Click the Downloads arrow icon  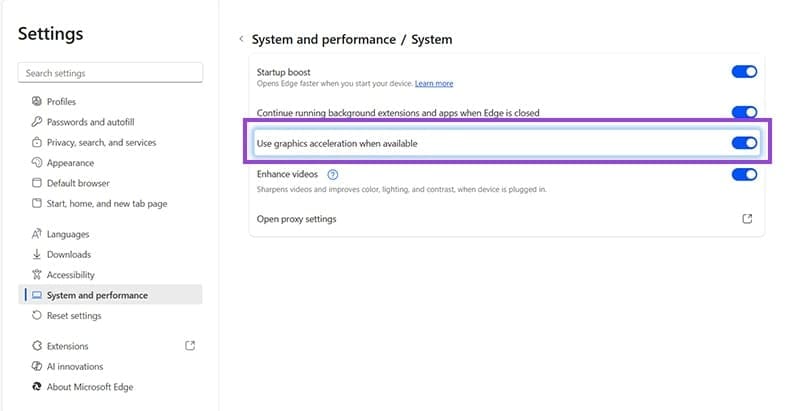37,255
